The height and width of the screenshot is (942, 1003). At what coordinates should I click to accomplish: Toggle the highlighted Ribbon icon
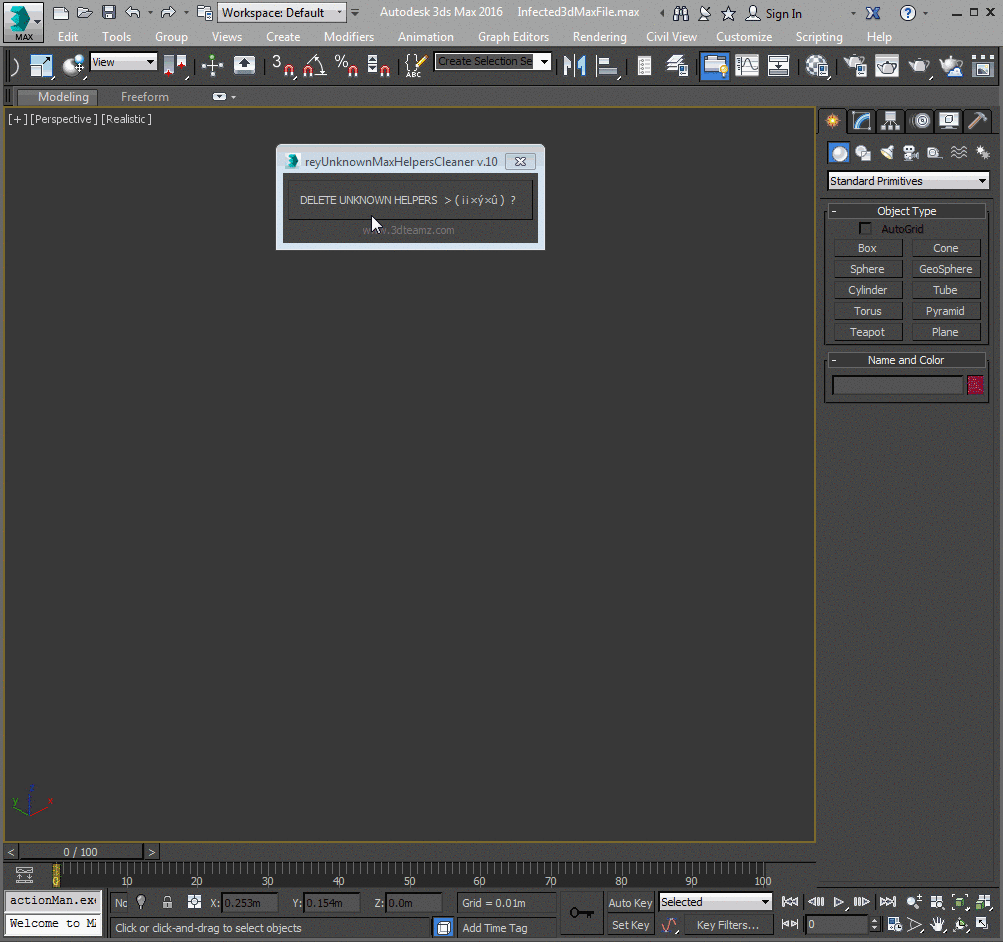[x=715, y=66]
